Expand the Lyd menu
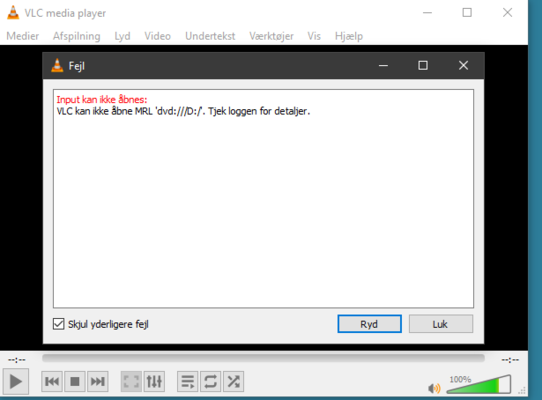542x400 pixels. 122,36
